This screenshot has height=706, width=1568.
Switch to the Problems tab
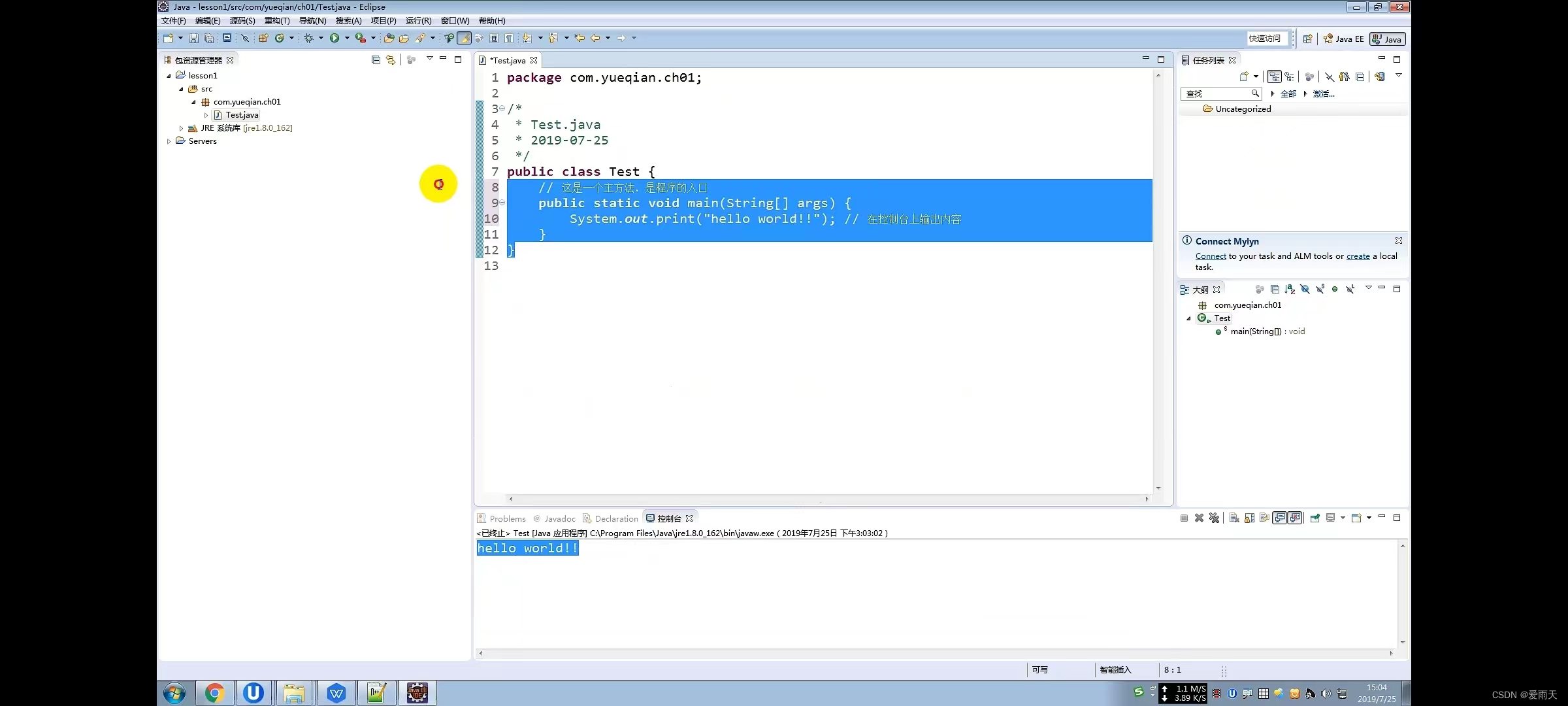pyautogui.click(x=507, y=518)
